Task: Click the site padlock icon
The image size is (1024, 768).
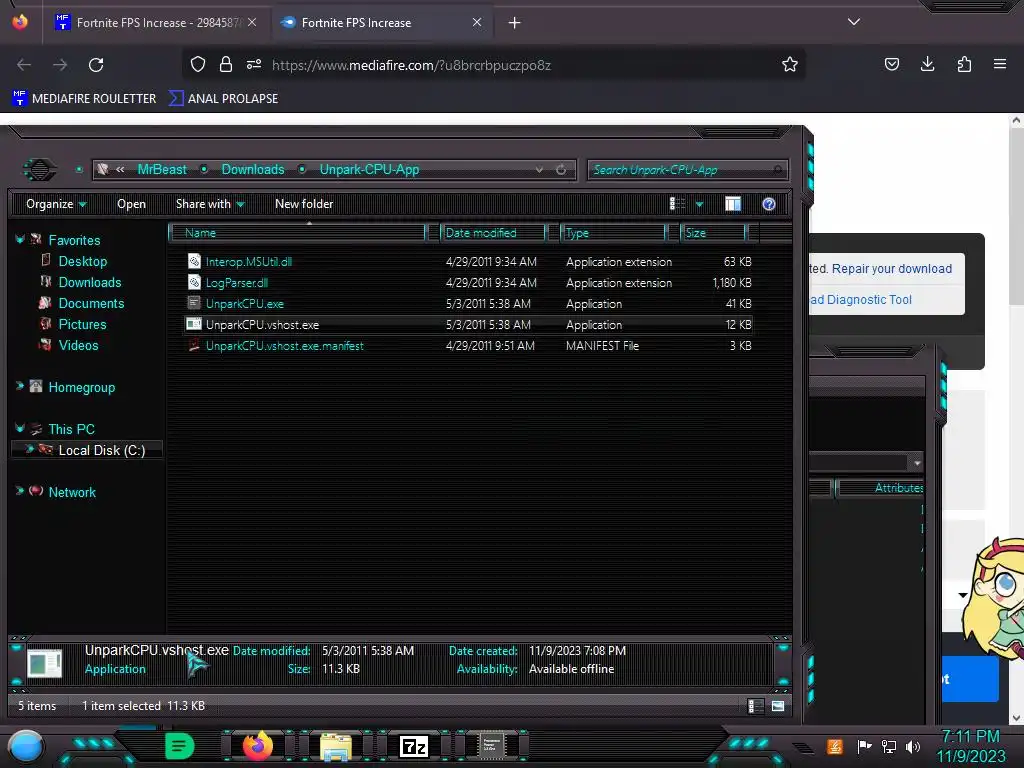Action: click(226, 64)
